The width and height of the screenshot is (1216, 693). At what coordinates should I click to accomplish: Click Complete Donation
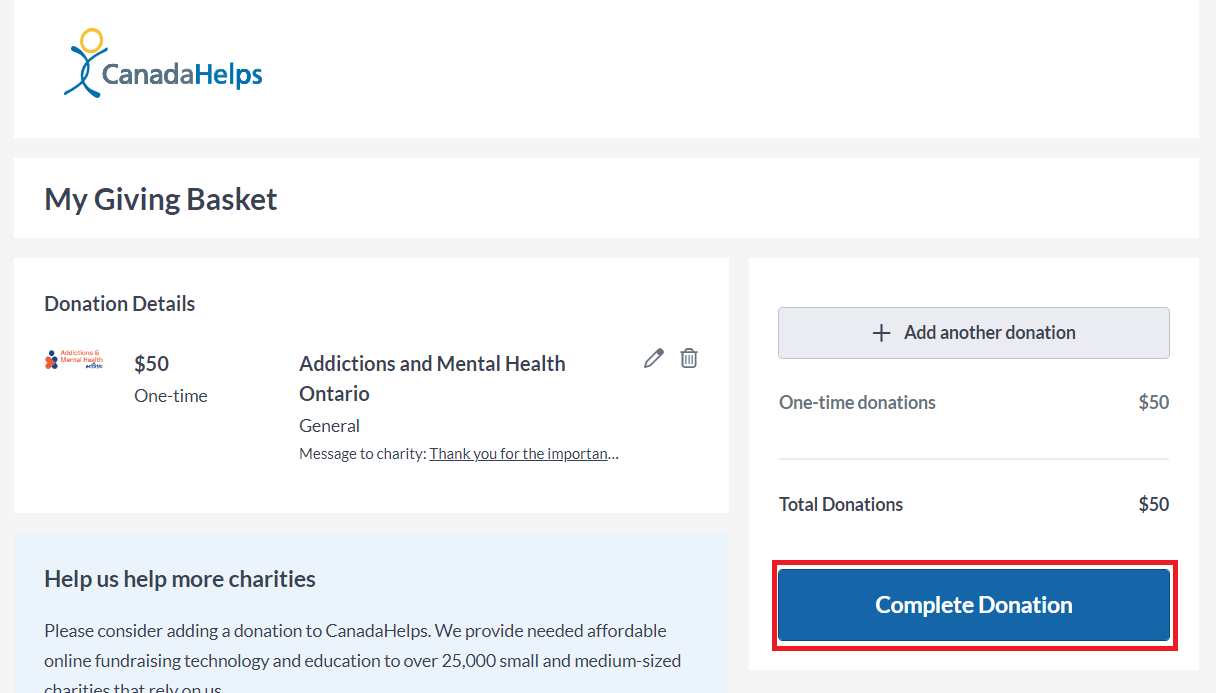[x=973, y=605]
